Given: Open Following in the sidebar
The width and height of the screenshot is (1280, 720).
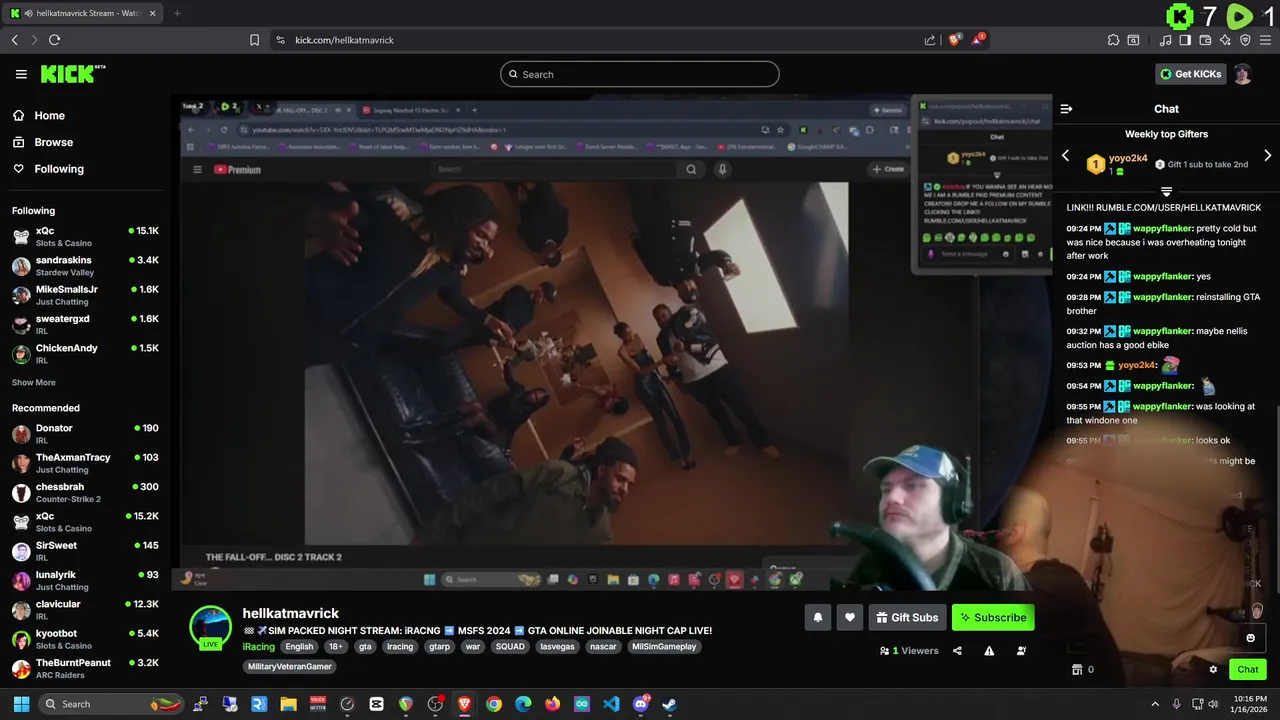Looking at the screenshot, I should point(49,169).
